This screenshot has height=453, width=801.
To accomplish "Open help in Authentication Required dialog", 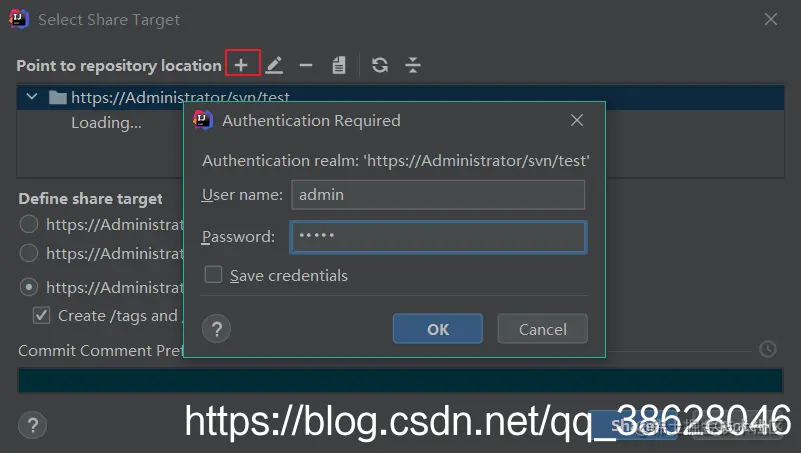I will pyautogui.click(x=217, y=329).
